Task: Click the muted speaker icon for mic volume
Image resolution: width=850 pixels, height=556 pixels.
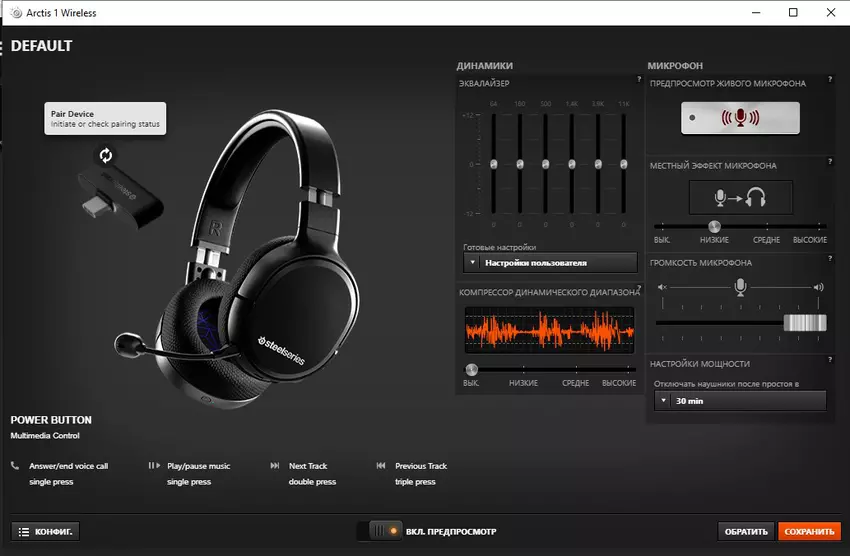Action: click(x=661, y=287)
